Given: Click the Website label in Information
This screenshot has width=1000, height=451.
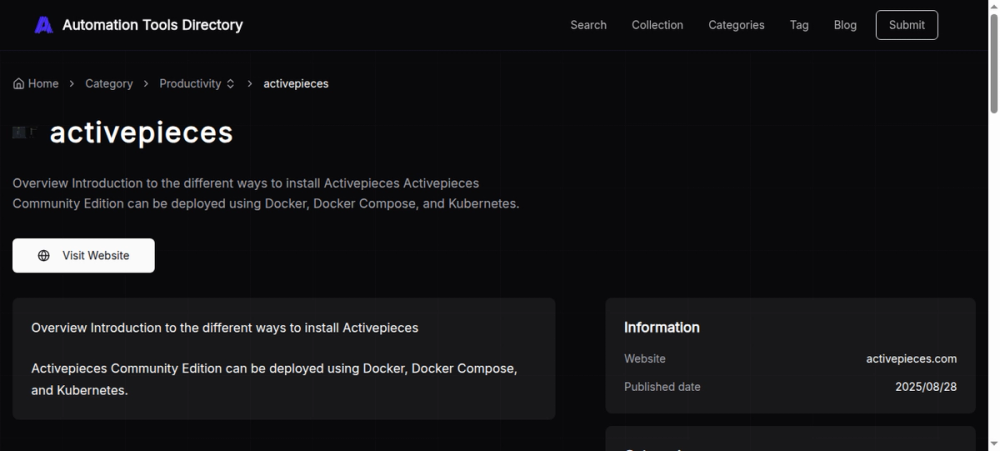Looking at the screenshot, I should [x=645, y=359].
